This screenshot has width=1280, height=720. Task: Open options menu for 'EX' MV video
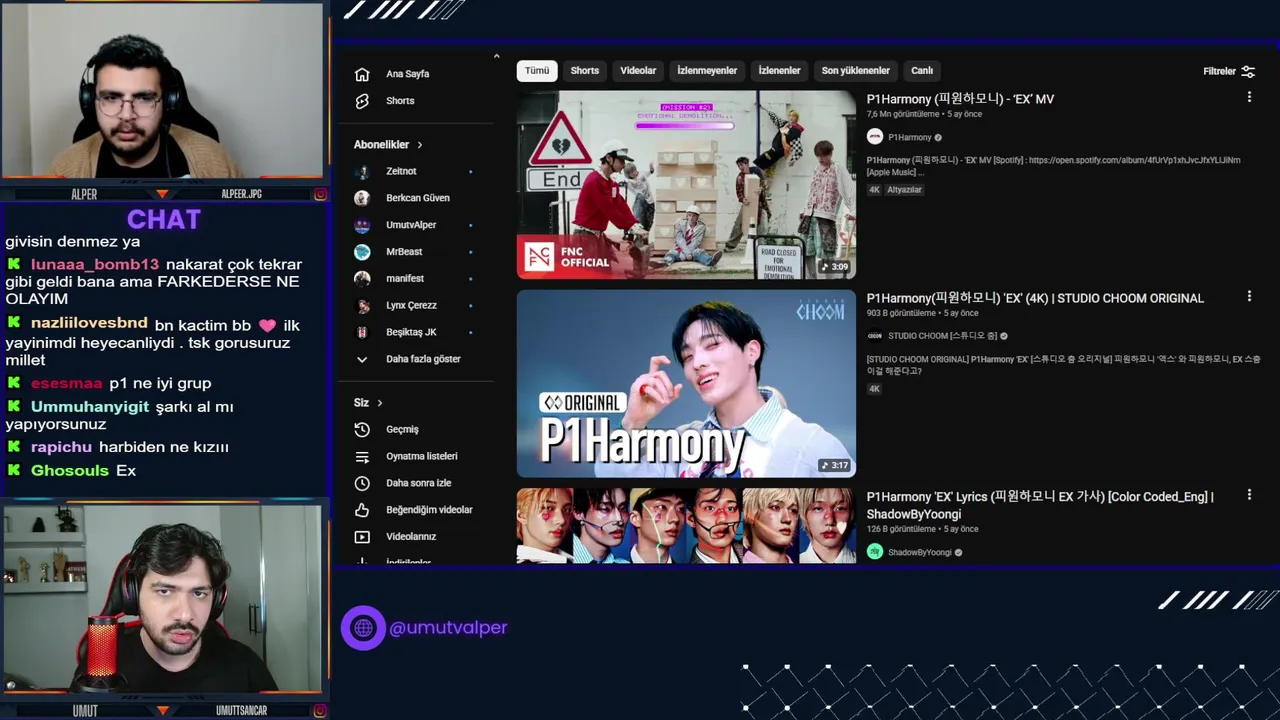[1249, 97]
